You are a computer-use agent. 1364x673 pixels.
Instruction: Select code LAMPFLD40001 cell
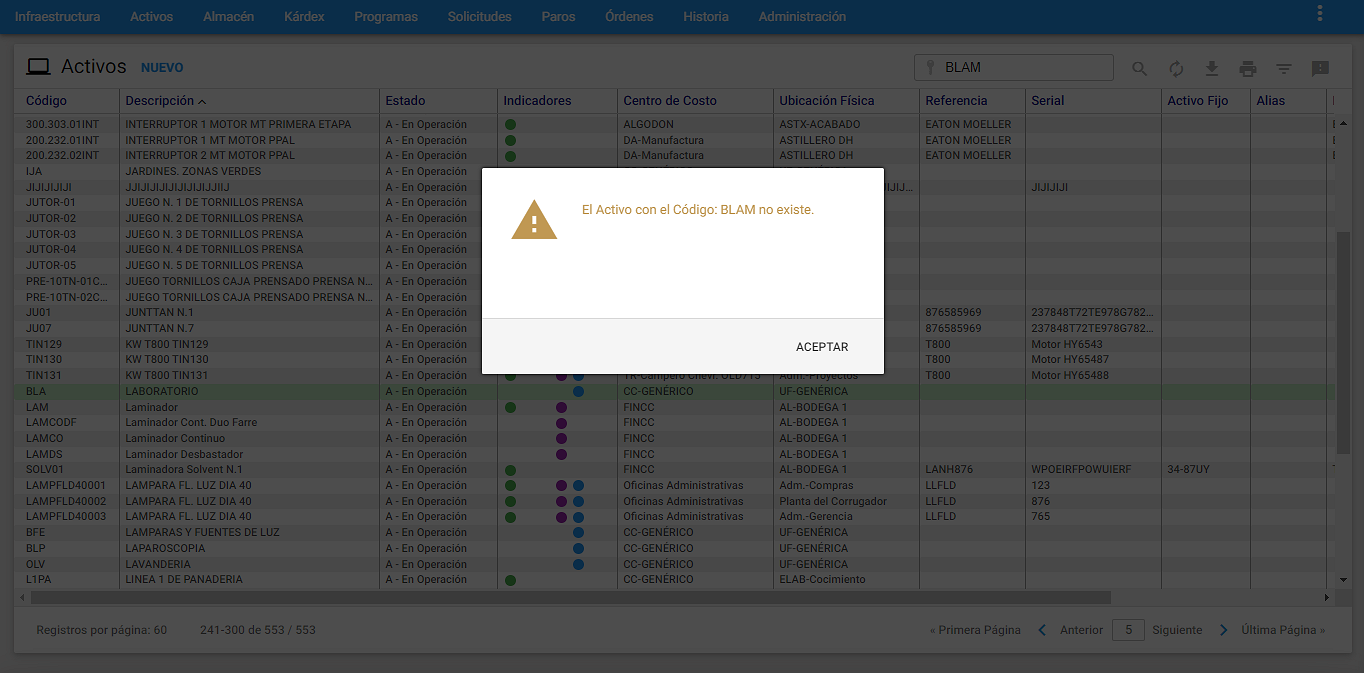pyautogui.click(x=66, y=485)
